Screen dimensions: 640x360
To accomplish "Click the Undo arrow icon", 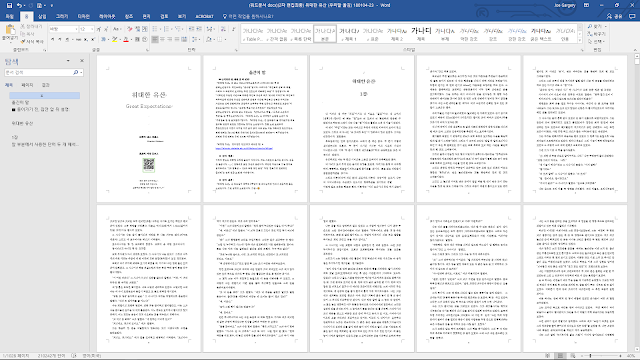I will (x=18, y=5).
